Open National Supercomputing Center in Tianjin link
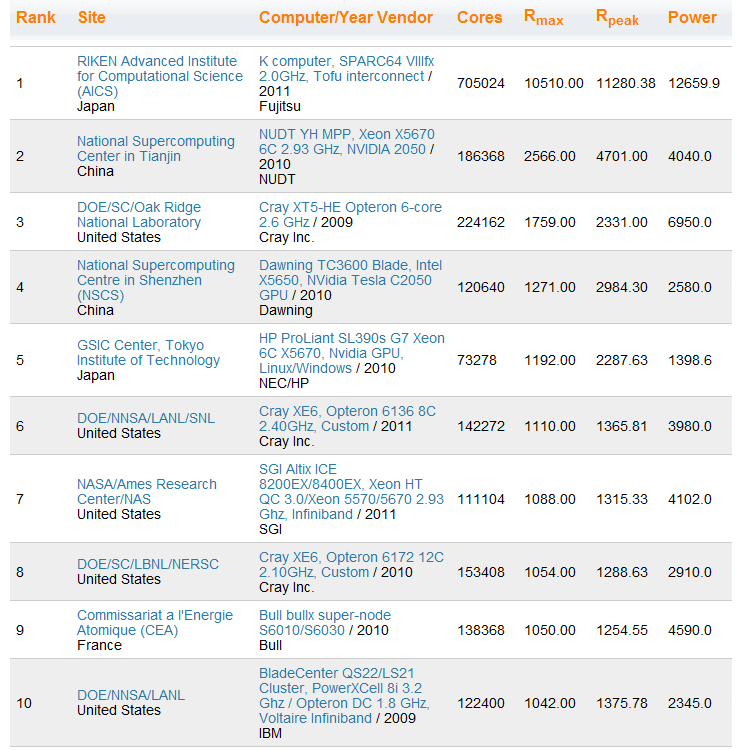 (155, 149)
